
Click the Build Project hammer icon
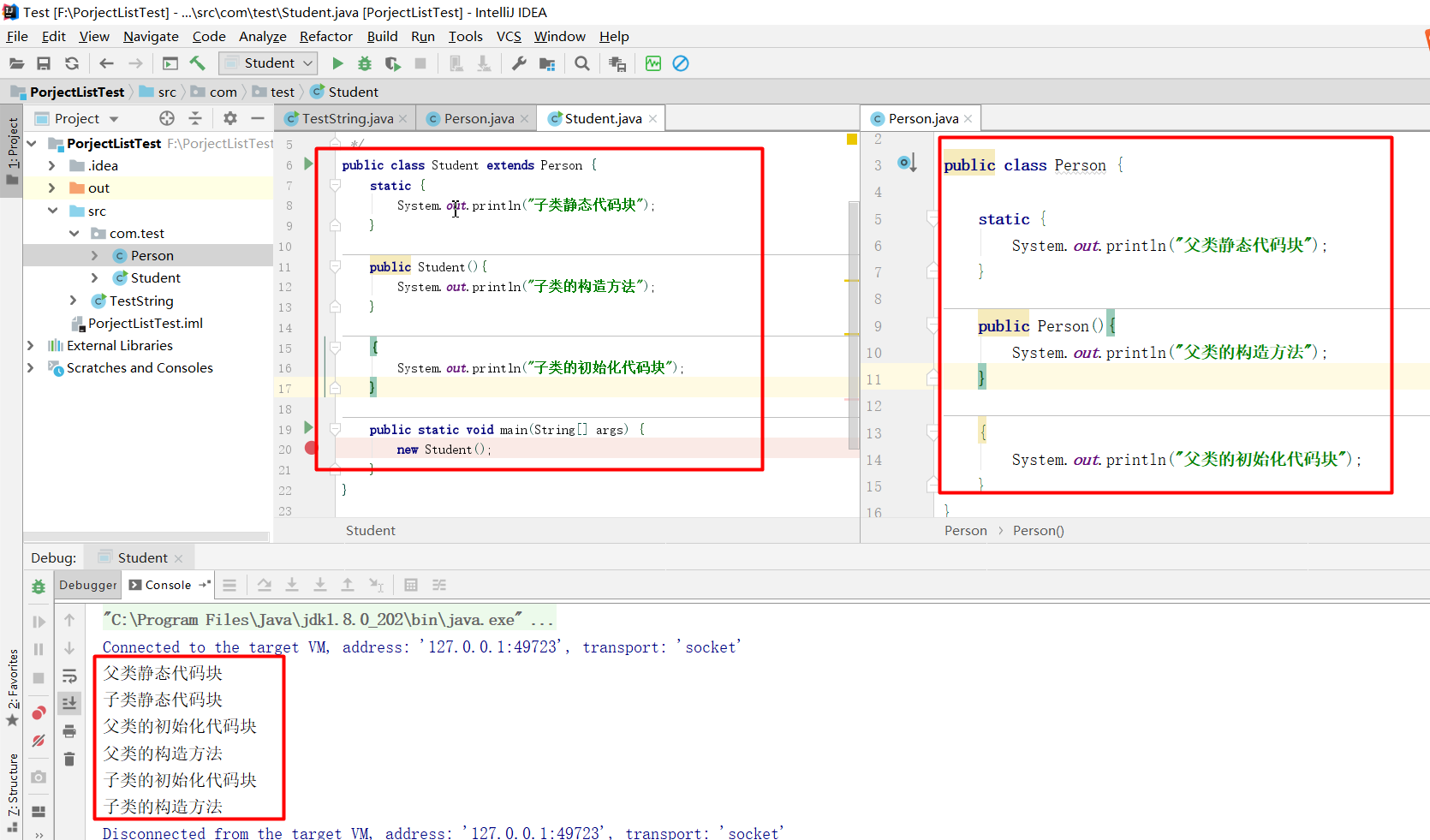point(198,63)
